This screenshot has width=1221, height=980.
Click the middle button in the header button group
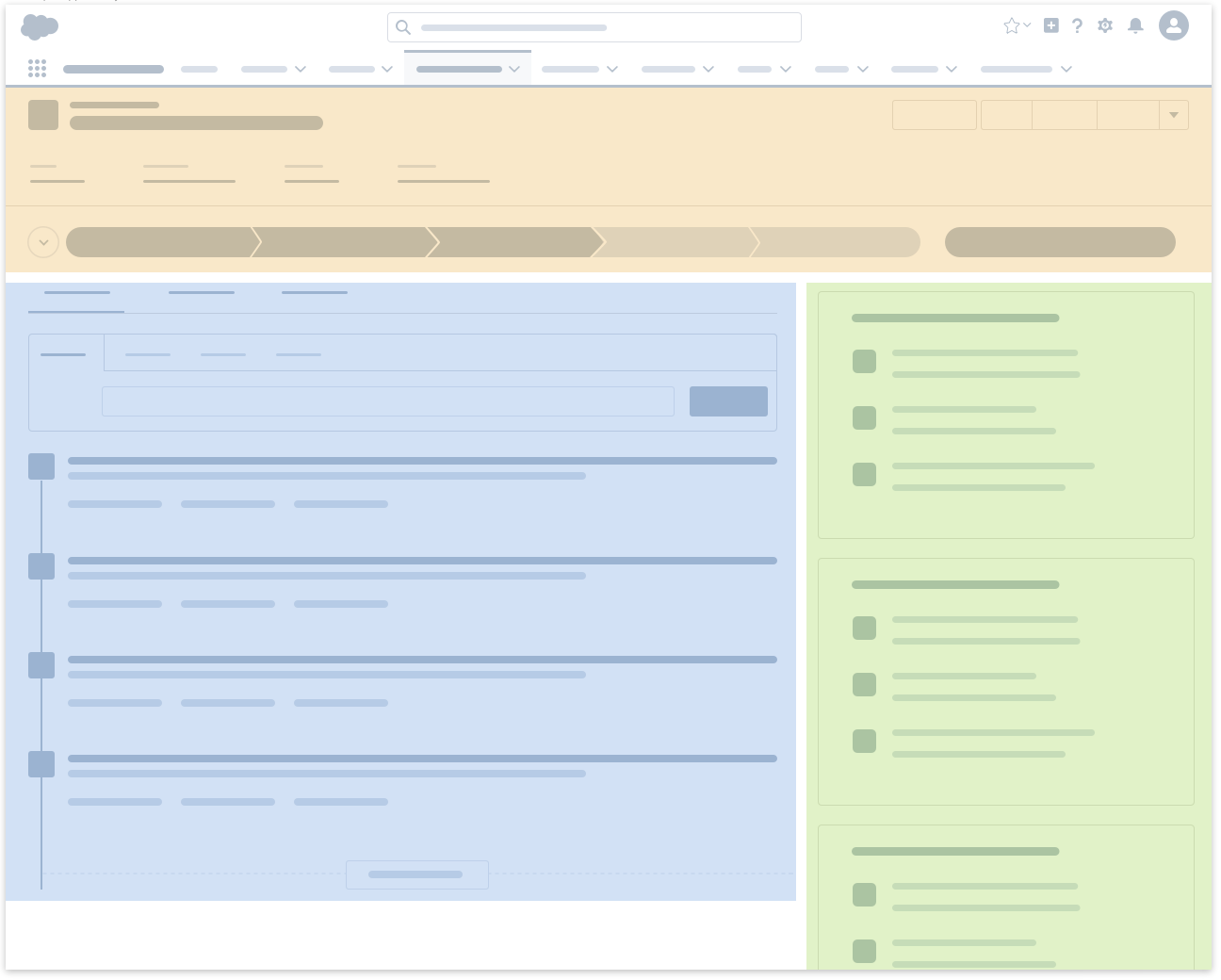pos(1065,115)
